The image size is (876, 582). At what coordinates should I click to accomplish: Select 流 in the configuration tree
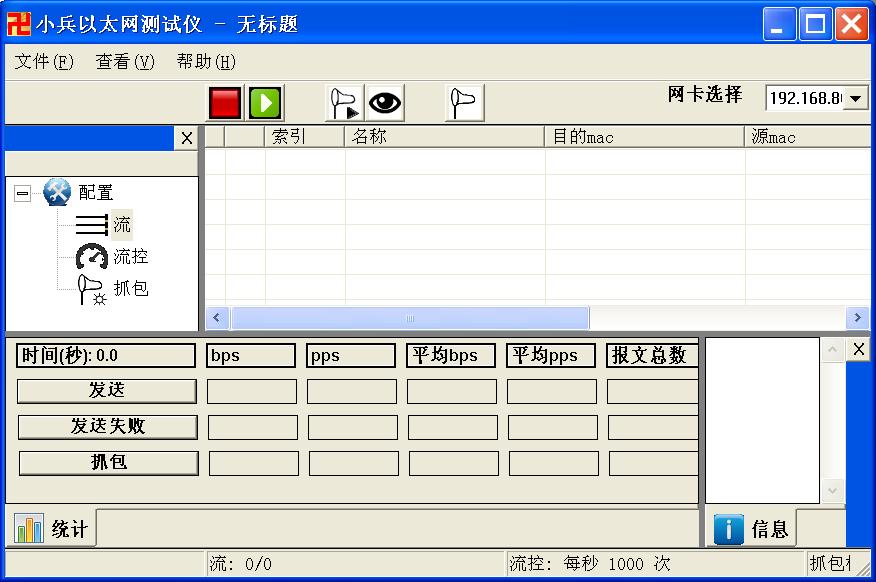(122, 225)
